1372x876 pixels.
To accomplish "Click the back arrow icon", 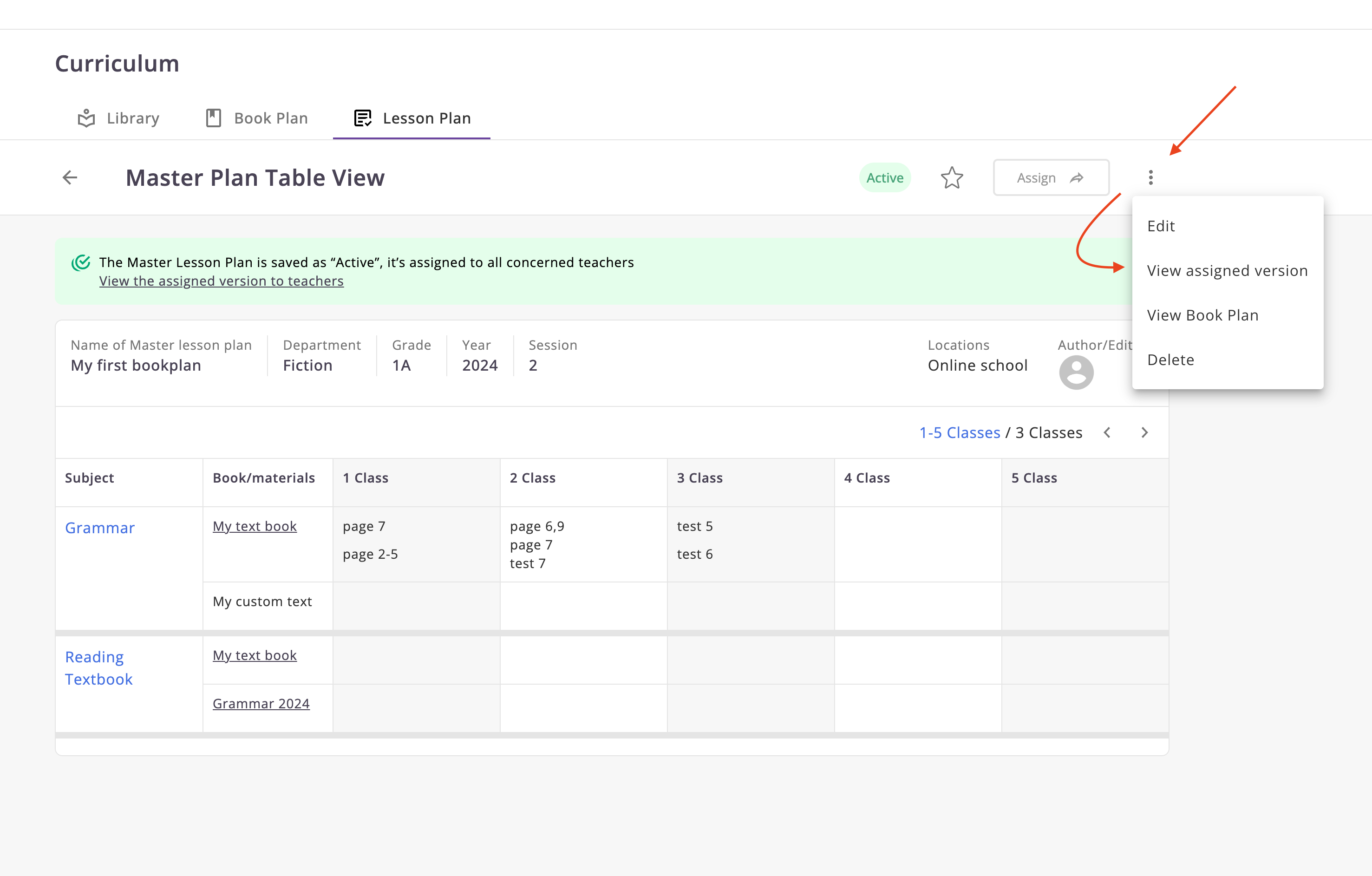I will point(70,177).
